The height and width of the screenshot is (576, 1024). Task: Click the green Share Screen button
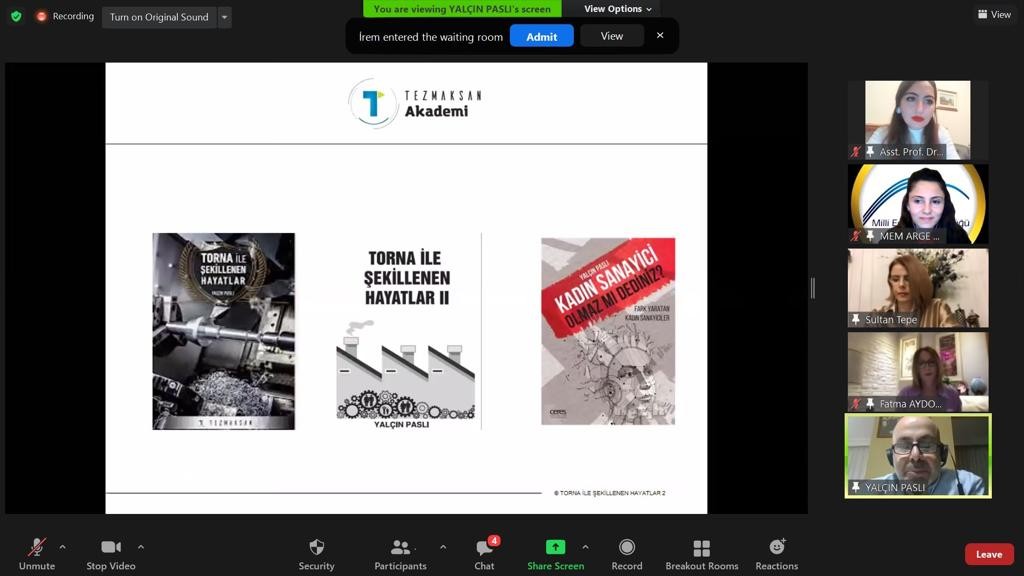pos(555,554)
